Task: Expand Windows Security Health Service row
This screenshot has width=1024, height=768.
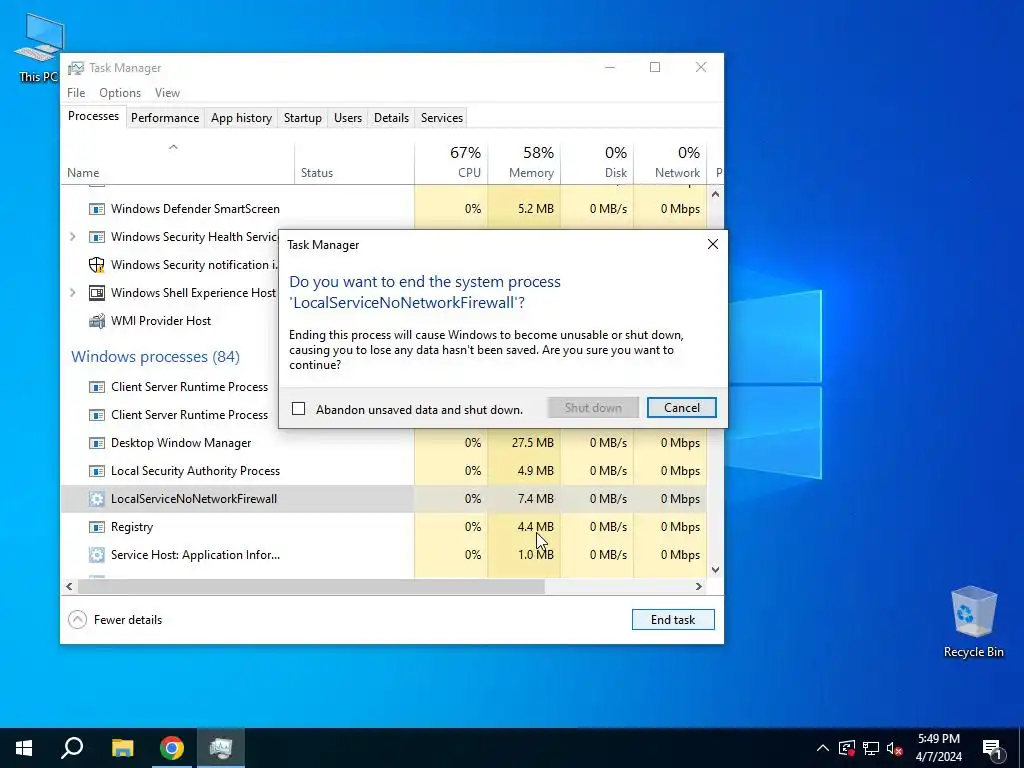Action: (73, 237)
